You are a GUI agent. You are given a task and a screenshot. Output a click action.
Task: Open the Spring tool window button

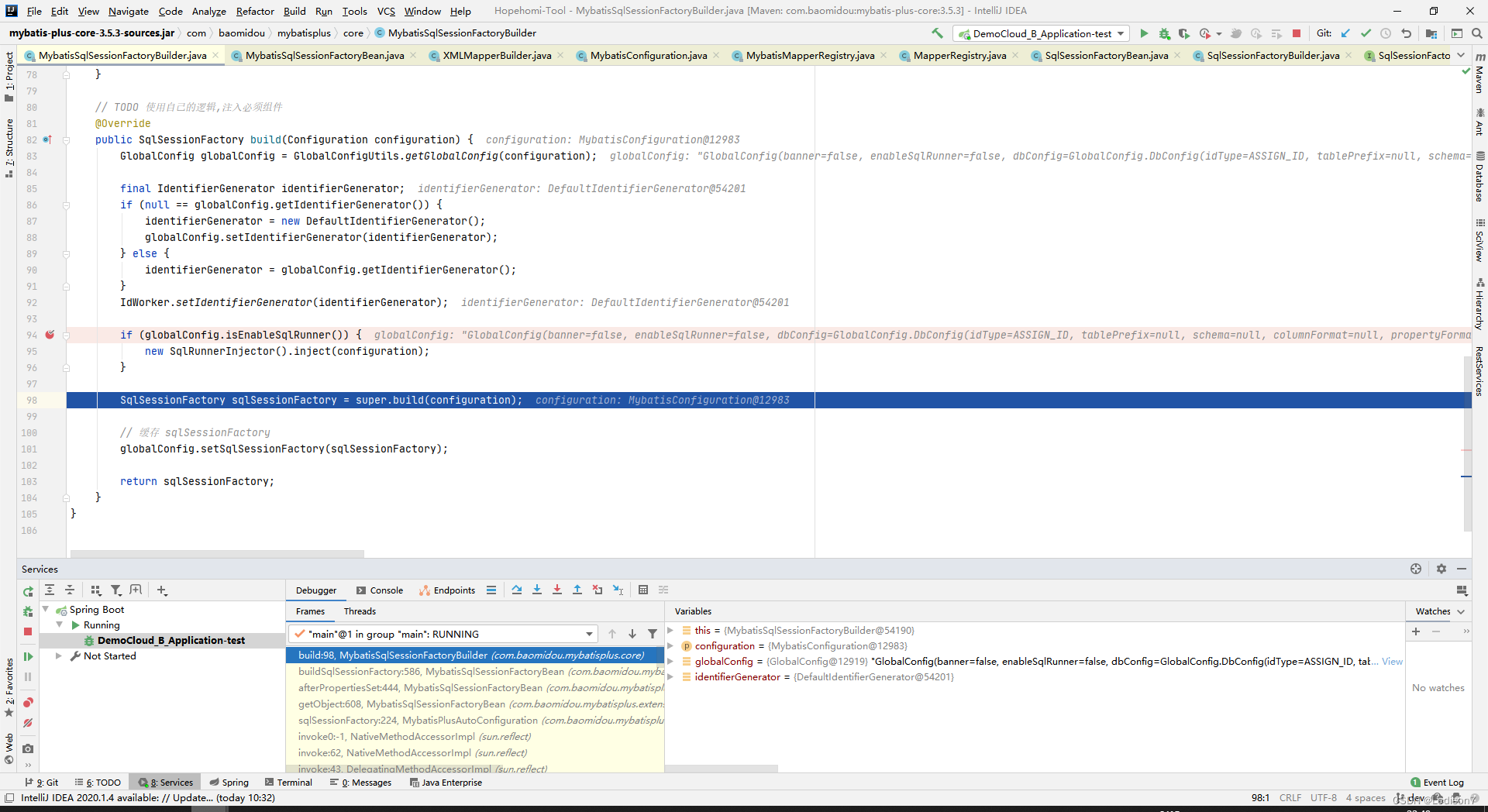tap(229, 783)
